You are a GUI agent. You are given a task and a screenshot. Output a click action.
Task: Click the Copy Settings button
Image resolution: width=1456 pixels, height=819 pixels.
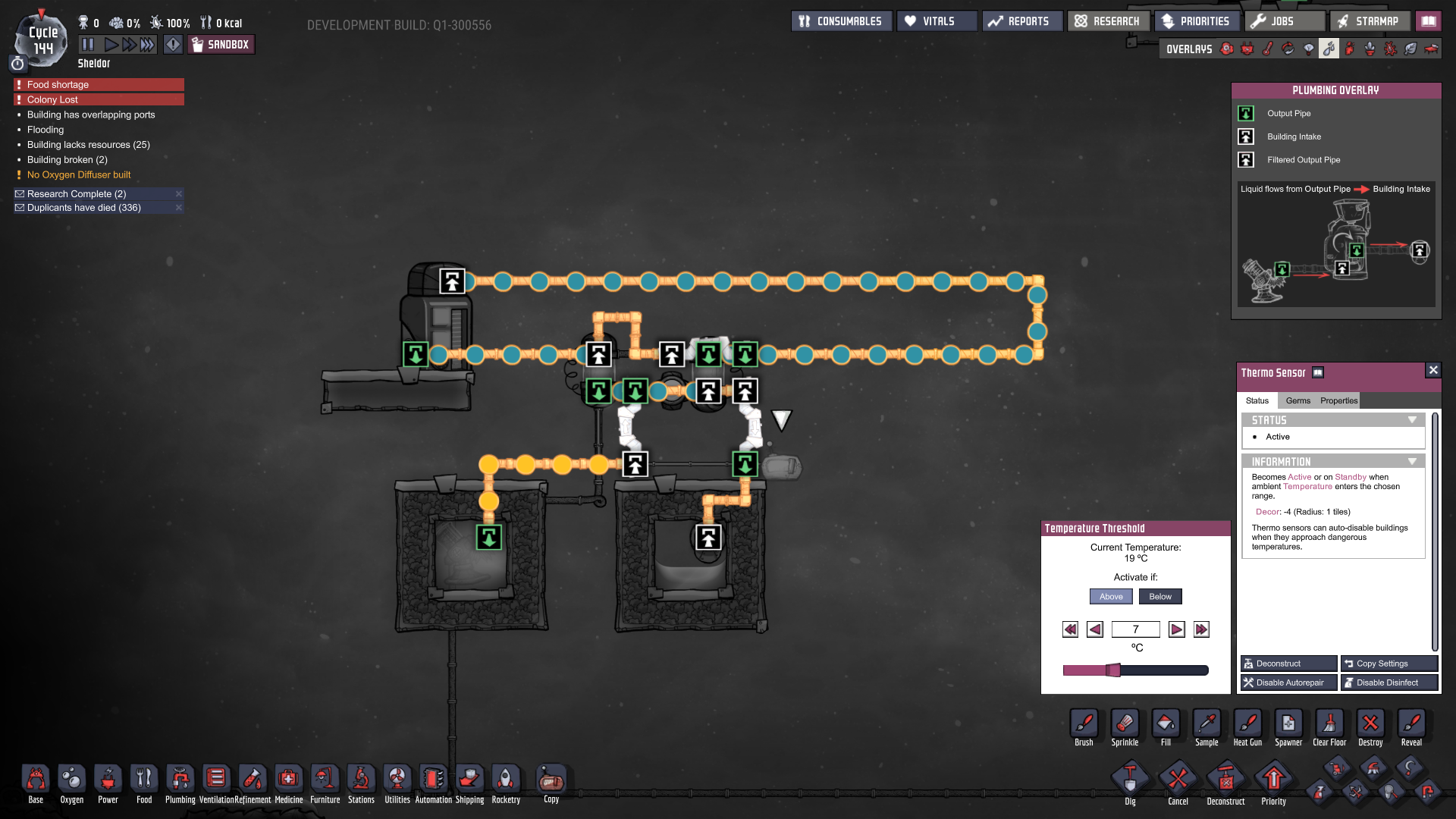(x=1389, y=664)
